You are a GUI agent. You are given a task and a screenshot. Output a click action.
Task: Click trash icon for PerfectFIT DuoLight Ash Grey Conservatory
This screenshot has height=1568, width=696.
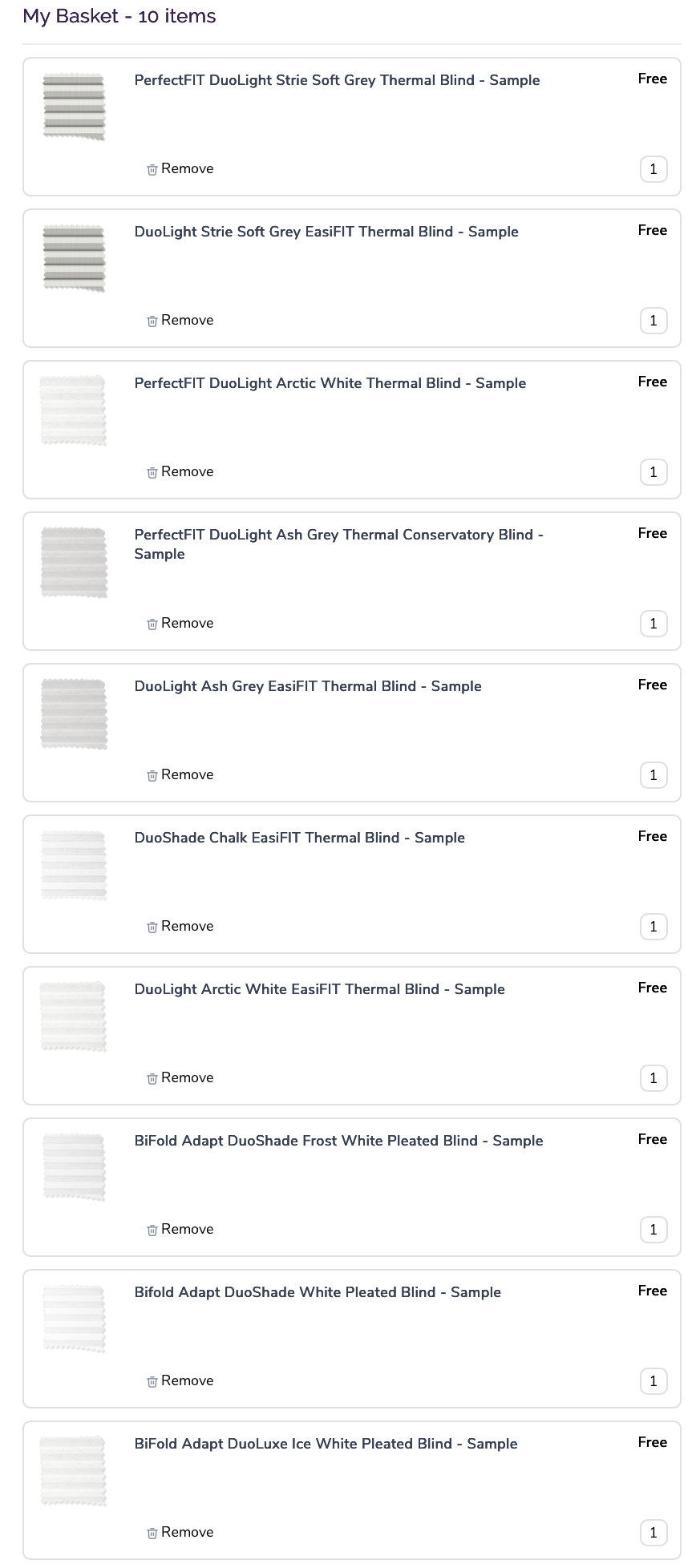click(152, 624)
